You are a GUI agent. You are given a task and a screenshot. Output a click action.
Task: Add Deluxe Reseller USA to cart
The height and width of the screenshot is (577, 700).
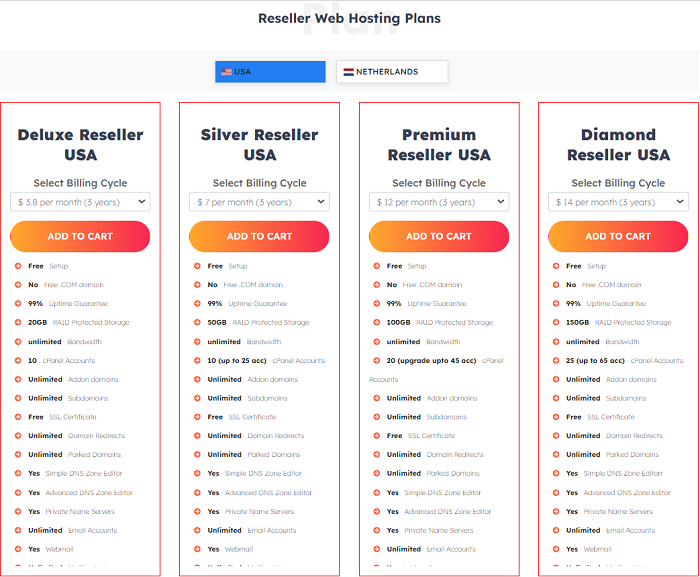[x=80, y=236]
